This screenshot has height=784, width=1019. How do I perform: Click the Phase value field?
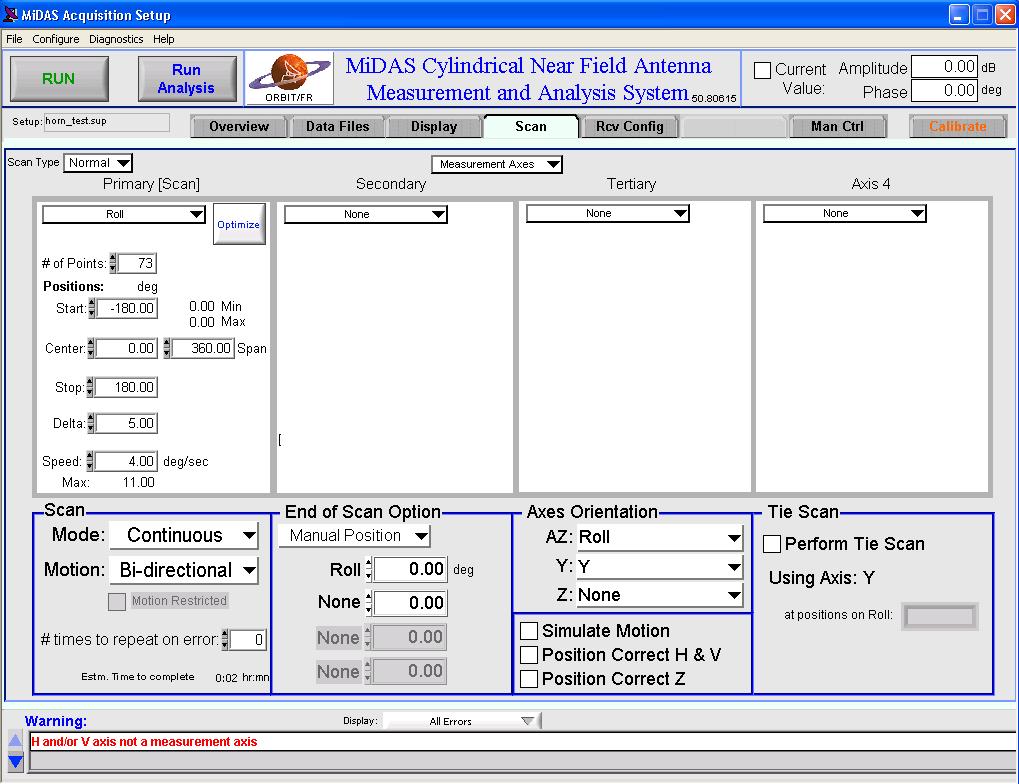(944, 90)
